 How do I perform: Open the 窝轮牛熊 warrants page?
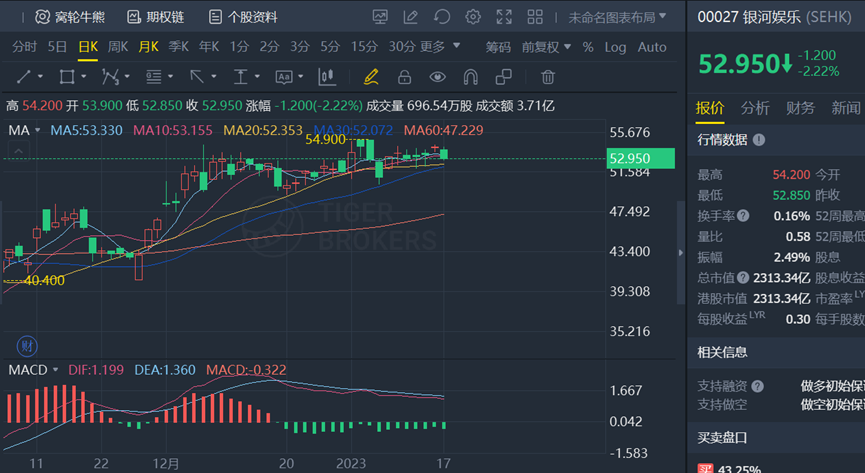coord(70,17)
